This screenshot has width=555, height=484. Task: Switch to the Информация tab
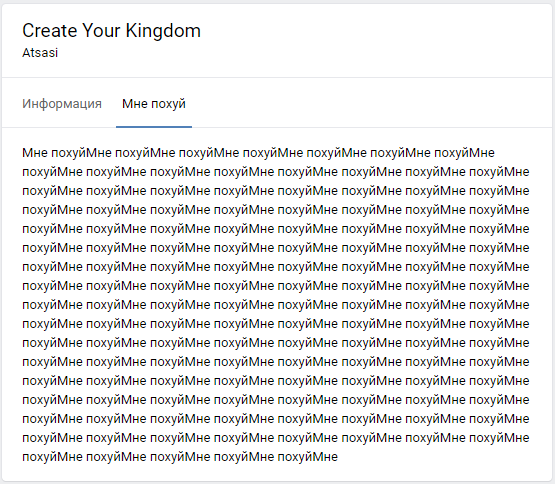pyautogui.click(x=62, y=104)
